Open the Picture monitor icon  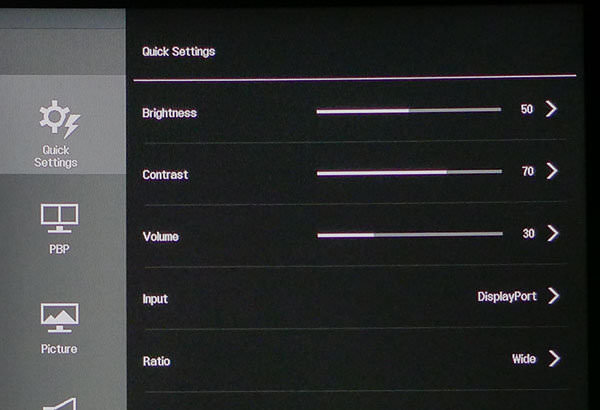point(59,317)
